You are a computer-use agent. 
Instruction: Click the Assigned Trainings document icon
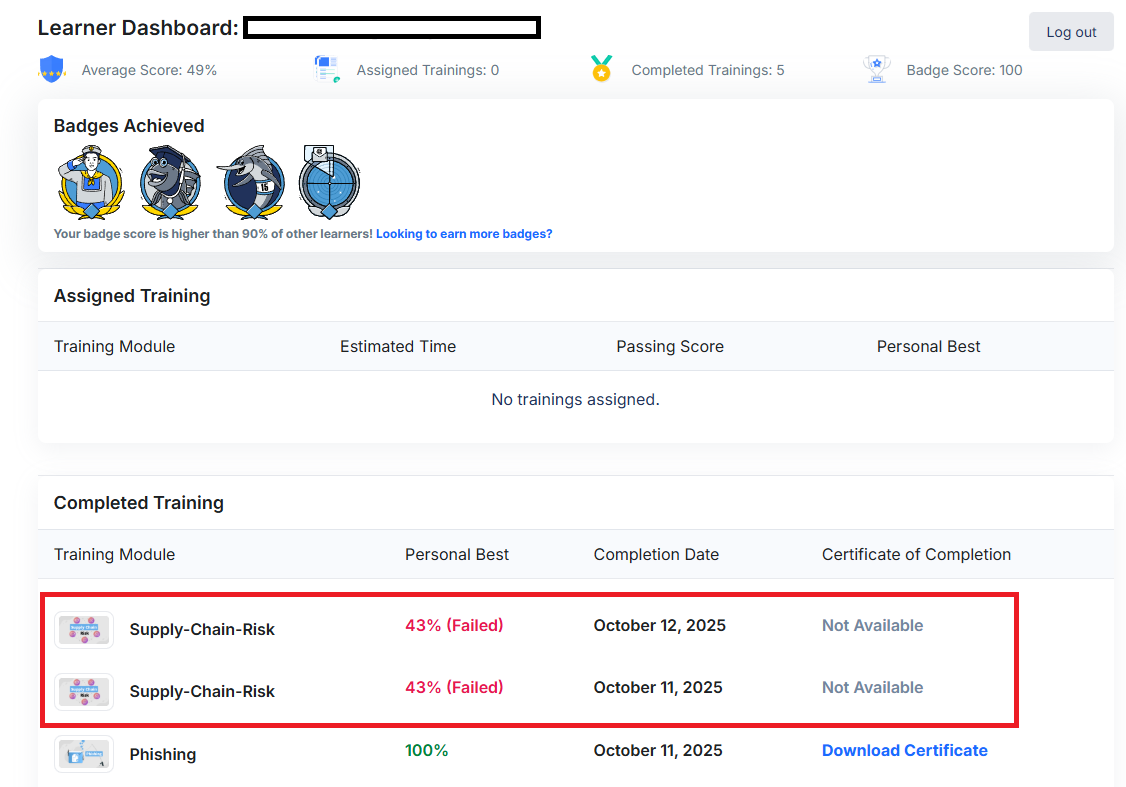(x=326, y=70)
